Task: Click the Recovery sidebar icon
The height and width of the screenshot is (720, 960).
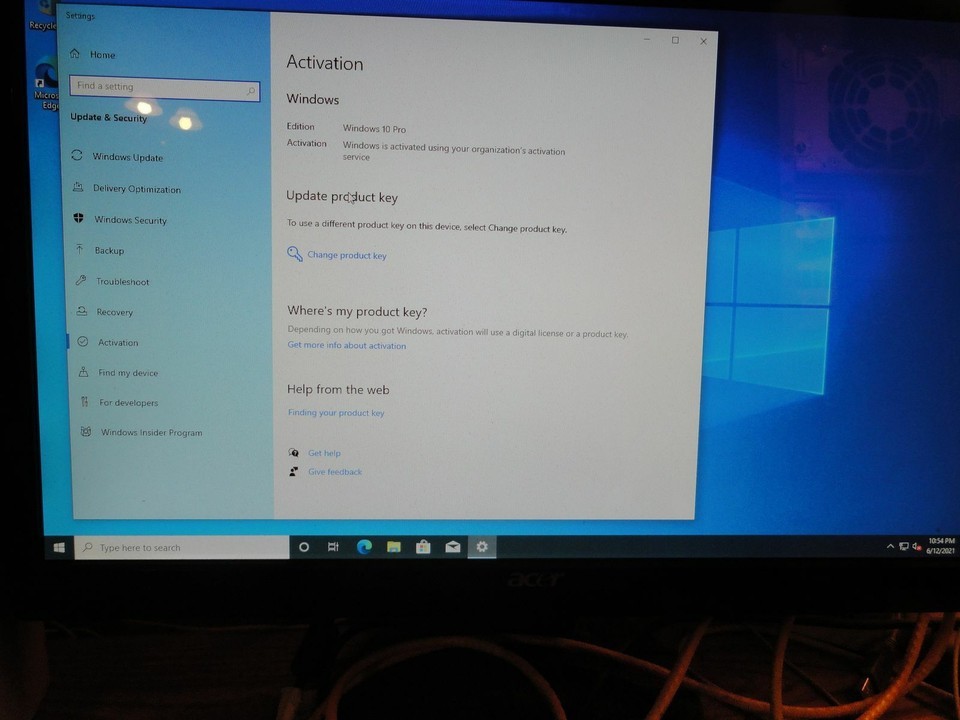Action: 80,312
